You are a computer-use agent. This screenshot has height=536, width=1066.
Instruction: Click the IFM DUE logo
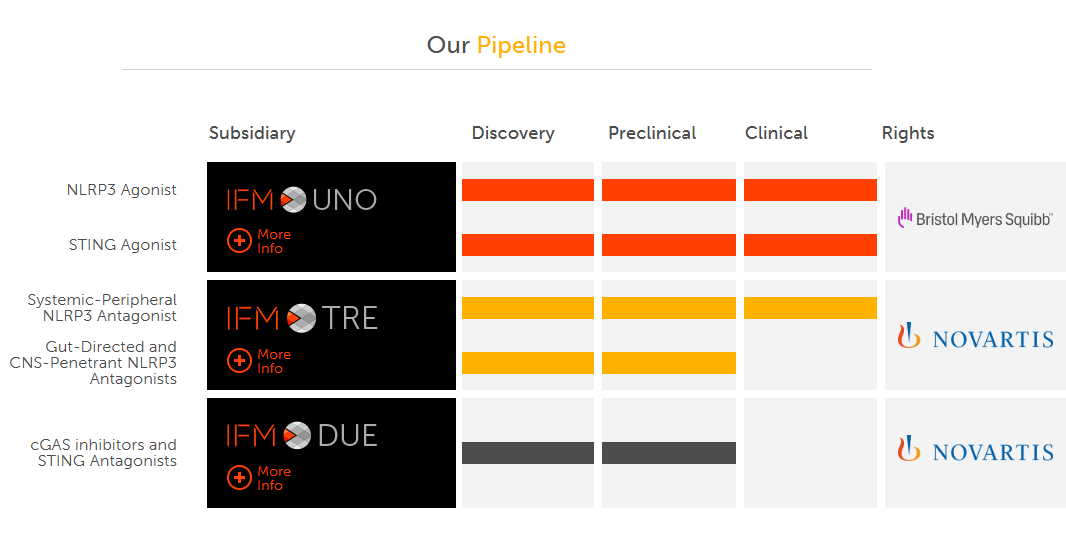pyautogui.click(x=301, y=436)
